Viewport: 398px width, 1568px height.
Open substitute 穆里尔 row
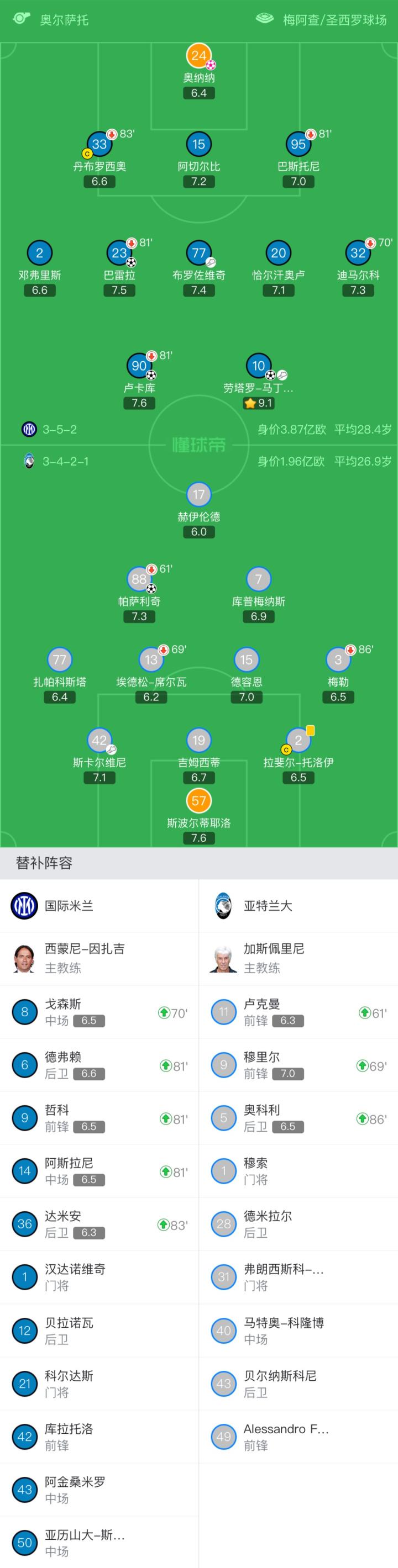point(298,1065)
